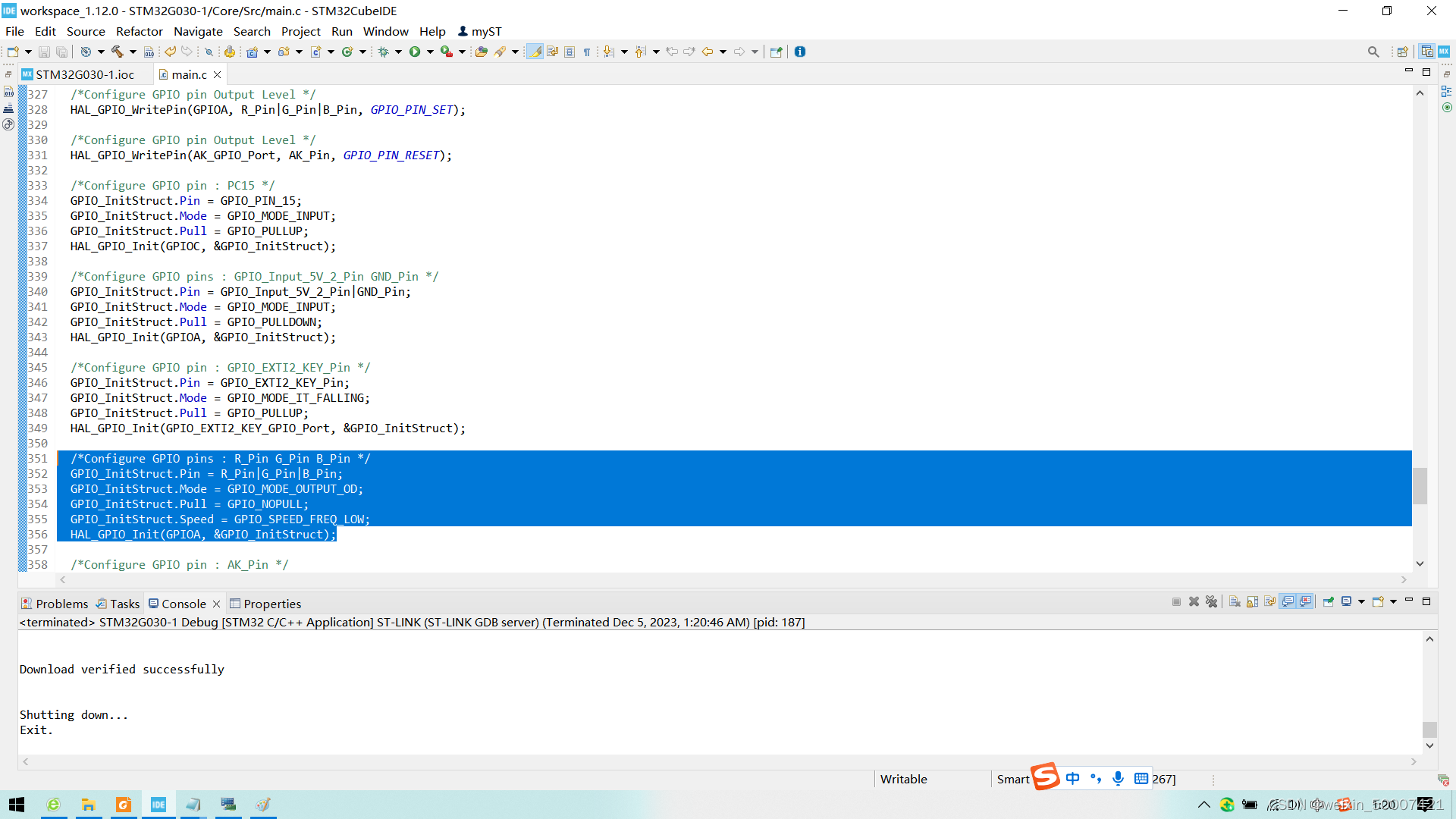Click the Windows Start button
1456x819 pixels.
coord(17,805)
